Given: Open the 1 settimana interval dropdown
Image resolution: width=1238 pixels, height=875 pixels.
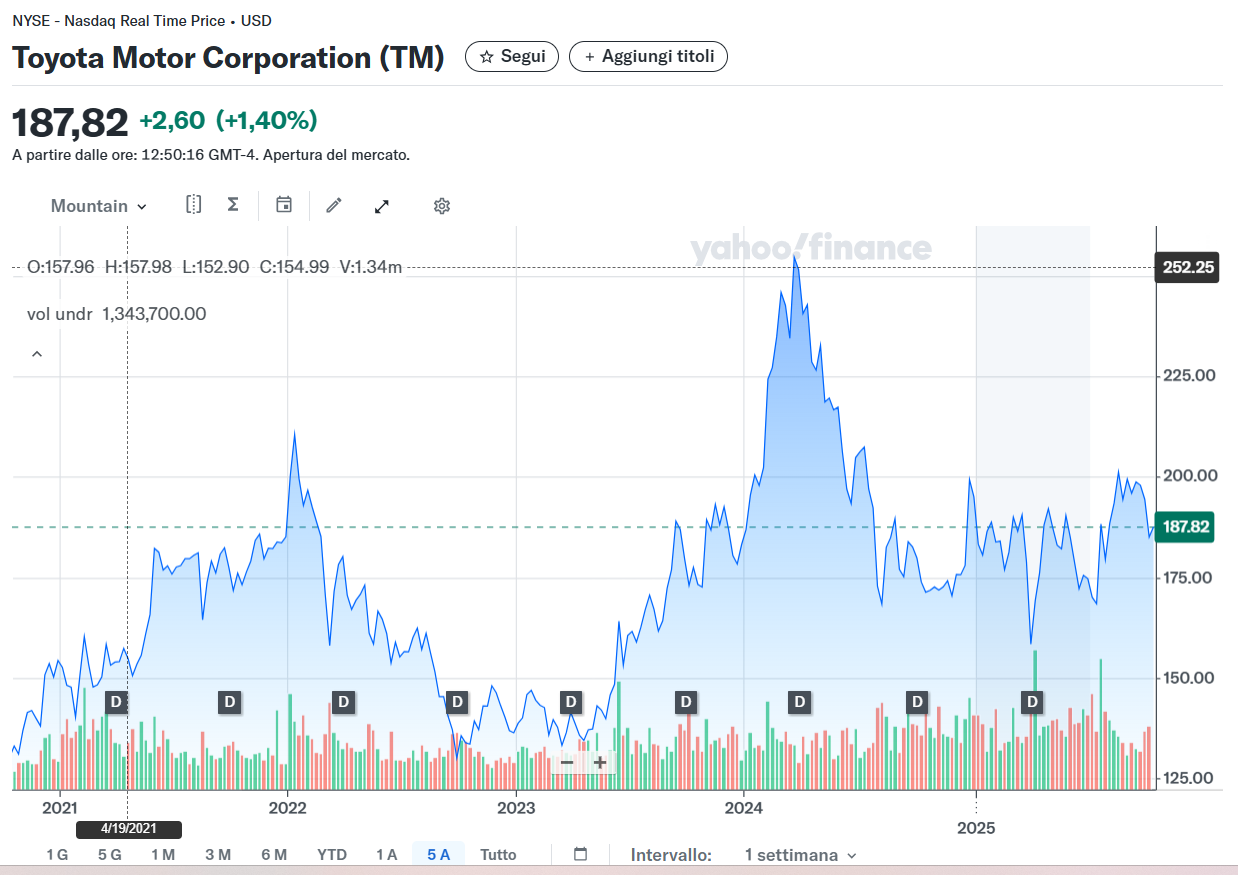Looking at the screenshot, I should pyautogui.click(x=800, y=855).
